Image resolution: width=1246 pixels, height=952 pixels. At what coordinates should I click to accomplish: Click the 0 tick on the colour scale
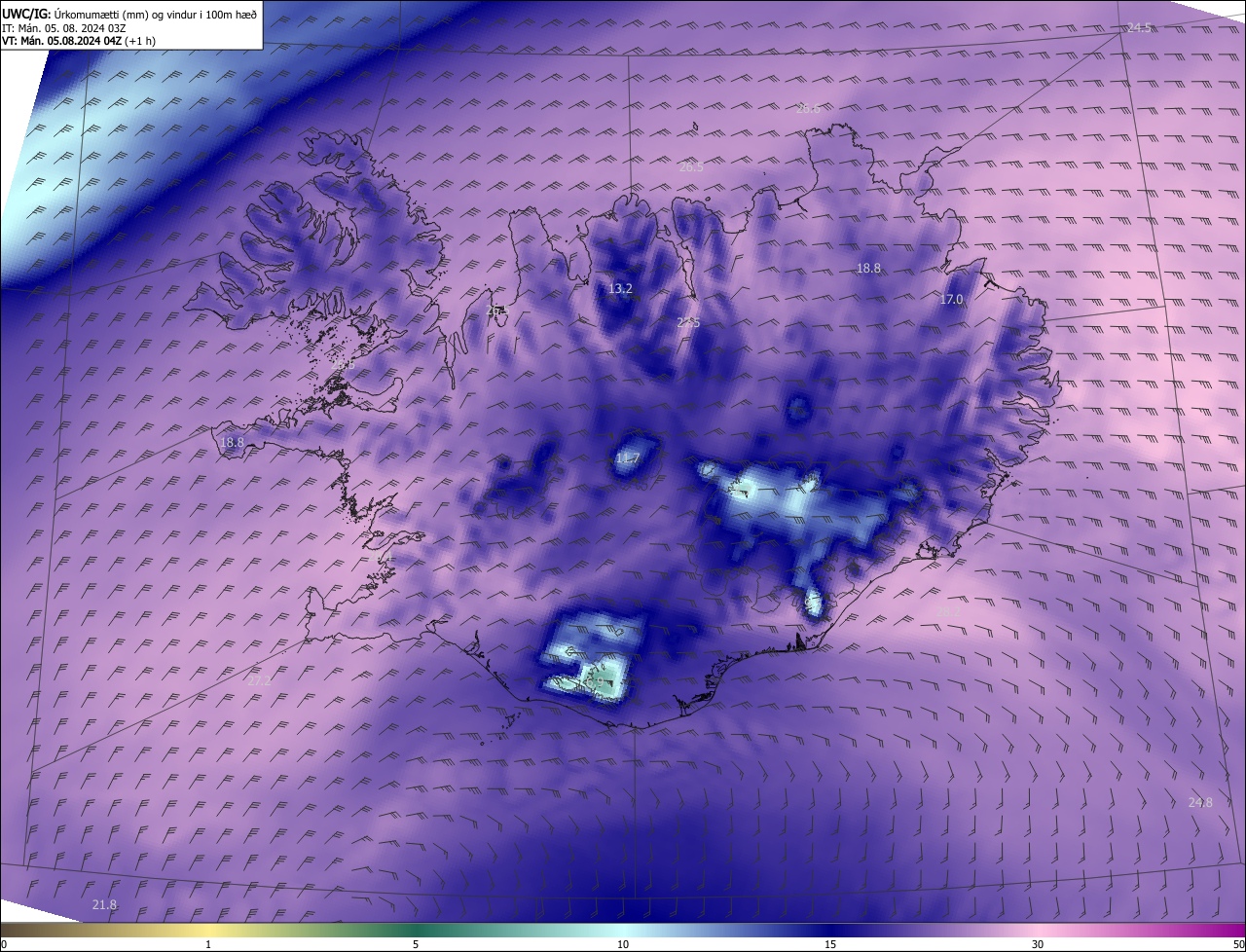(3, 944)
